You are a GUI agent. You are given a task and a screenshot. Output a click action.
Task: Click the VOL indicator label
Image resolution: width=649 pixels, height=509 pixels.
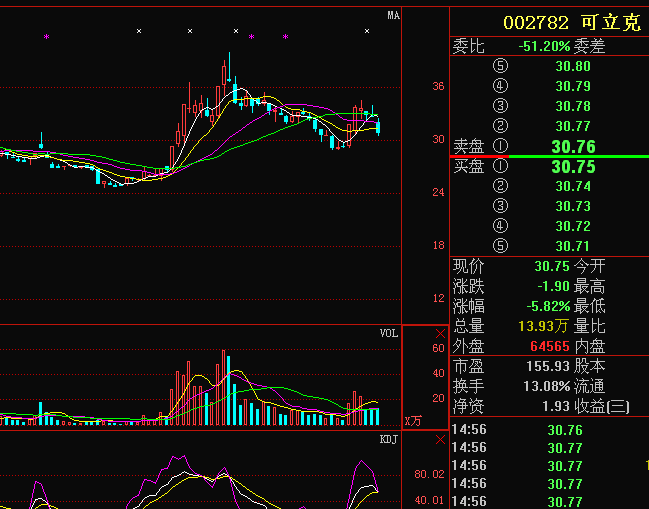389,333
